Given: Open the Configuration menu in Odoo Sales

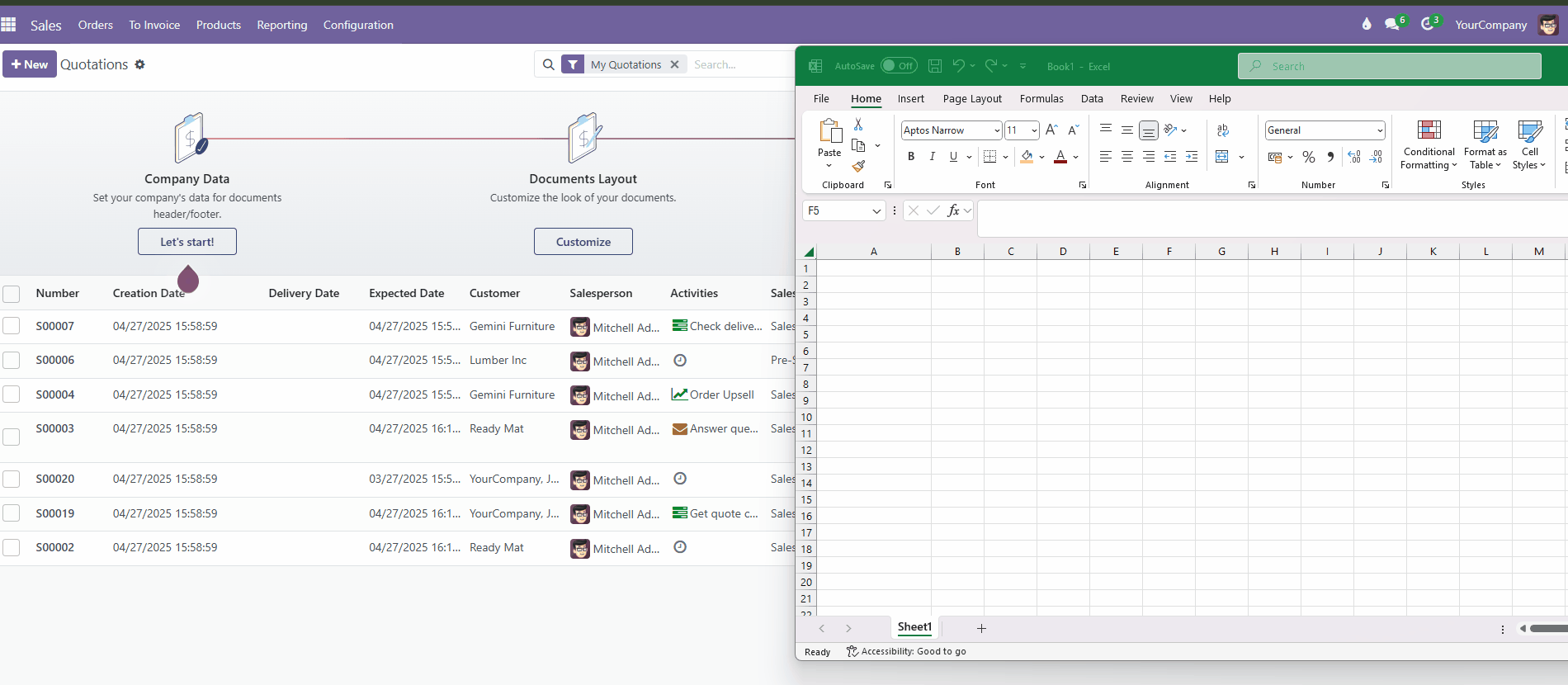Looking at the screenshot, I should pos(358,25).
